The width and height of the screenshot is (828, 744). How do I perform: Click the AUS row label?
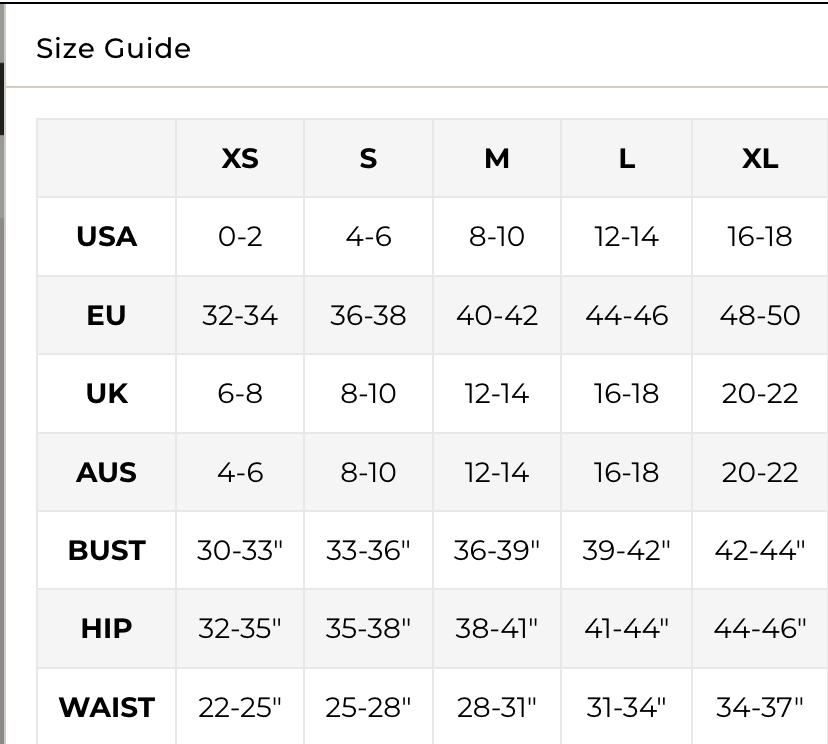point(107,472)
